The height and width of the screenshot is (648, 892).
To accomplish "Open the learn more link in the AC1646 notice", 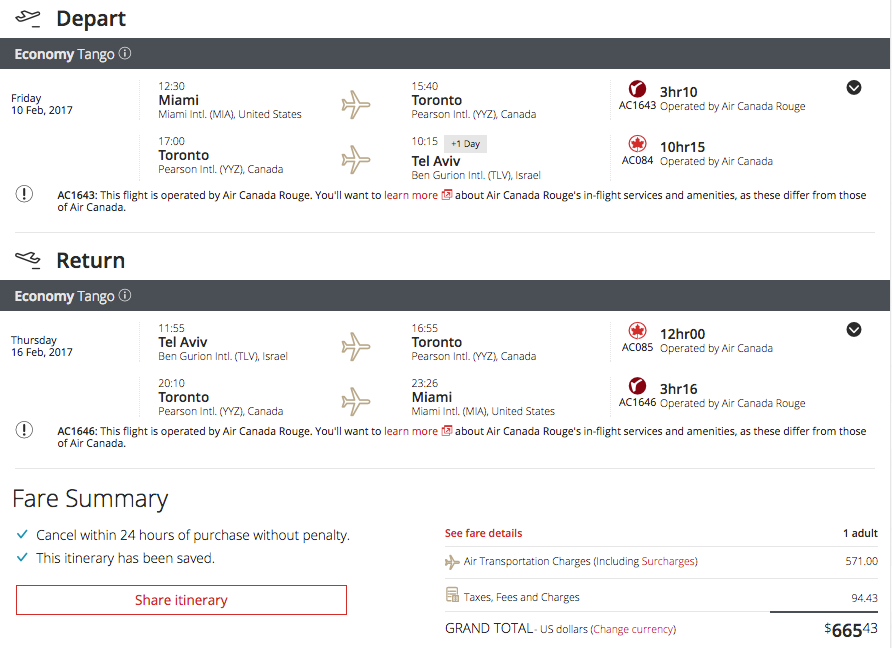I will (411, 431).
